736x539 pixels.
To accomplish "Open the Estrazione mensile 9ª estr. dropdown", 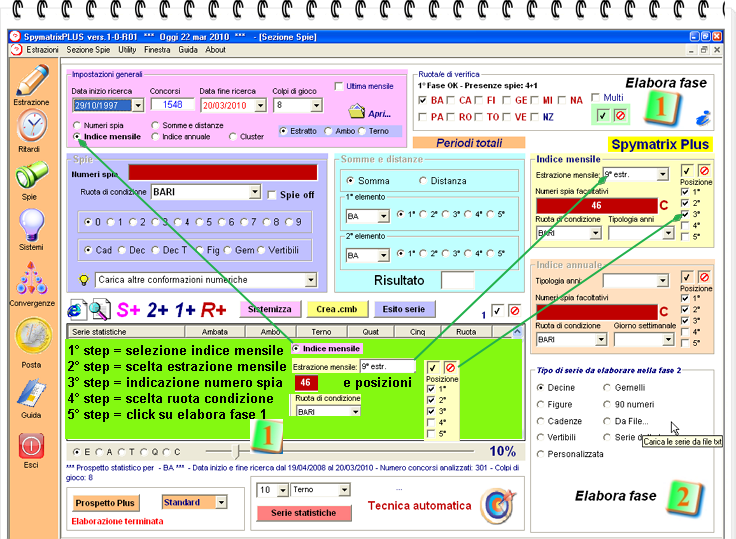I will tap(662, 175).
